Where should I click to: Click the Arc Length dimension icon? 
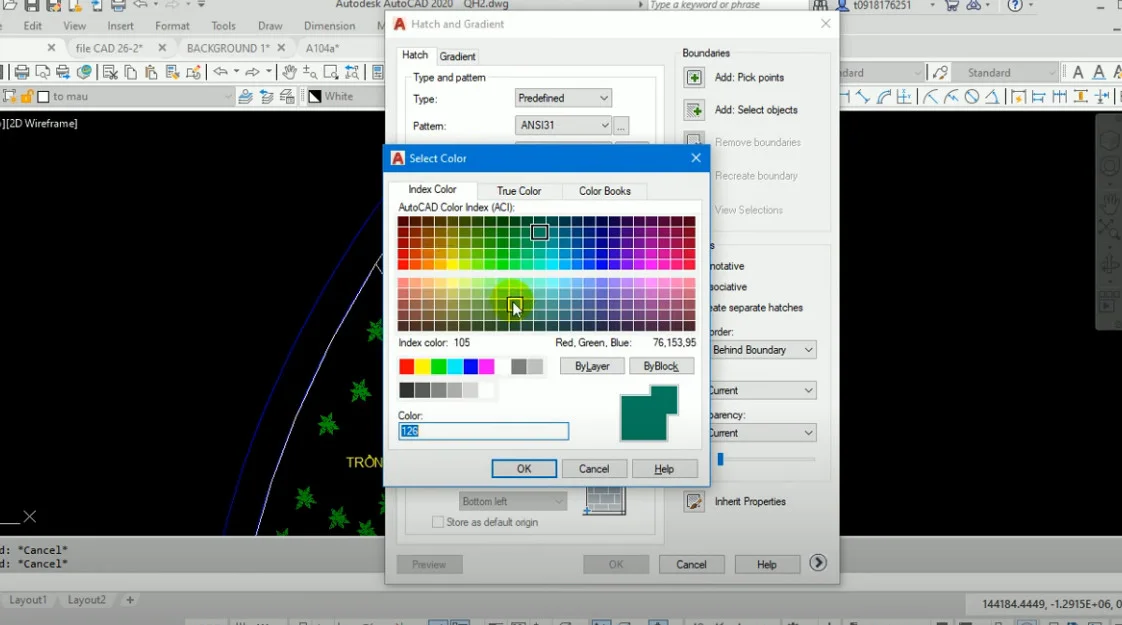click(884, 96)
